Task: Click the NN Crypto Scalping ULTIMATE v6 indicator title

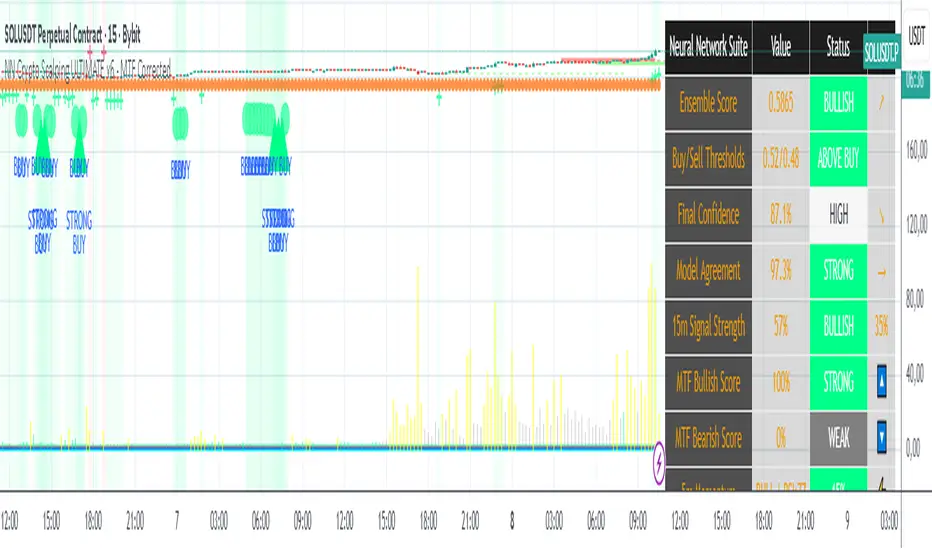Action: click(87, 70)
